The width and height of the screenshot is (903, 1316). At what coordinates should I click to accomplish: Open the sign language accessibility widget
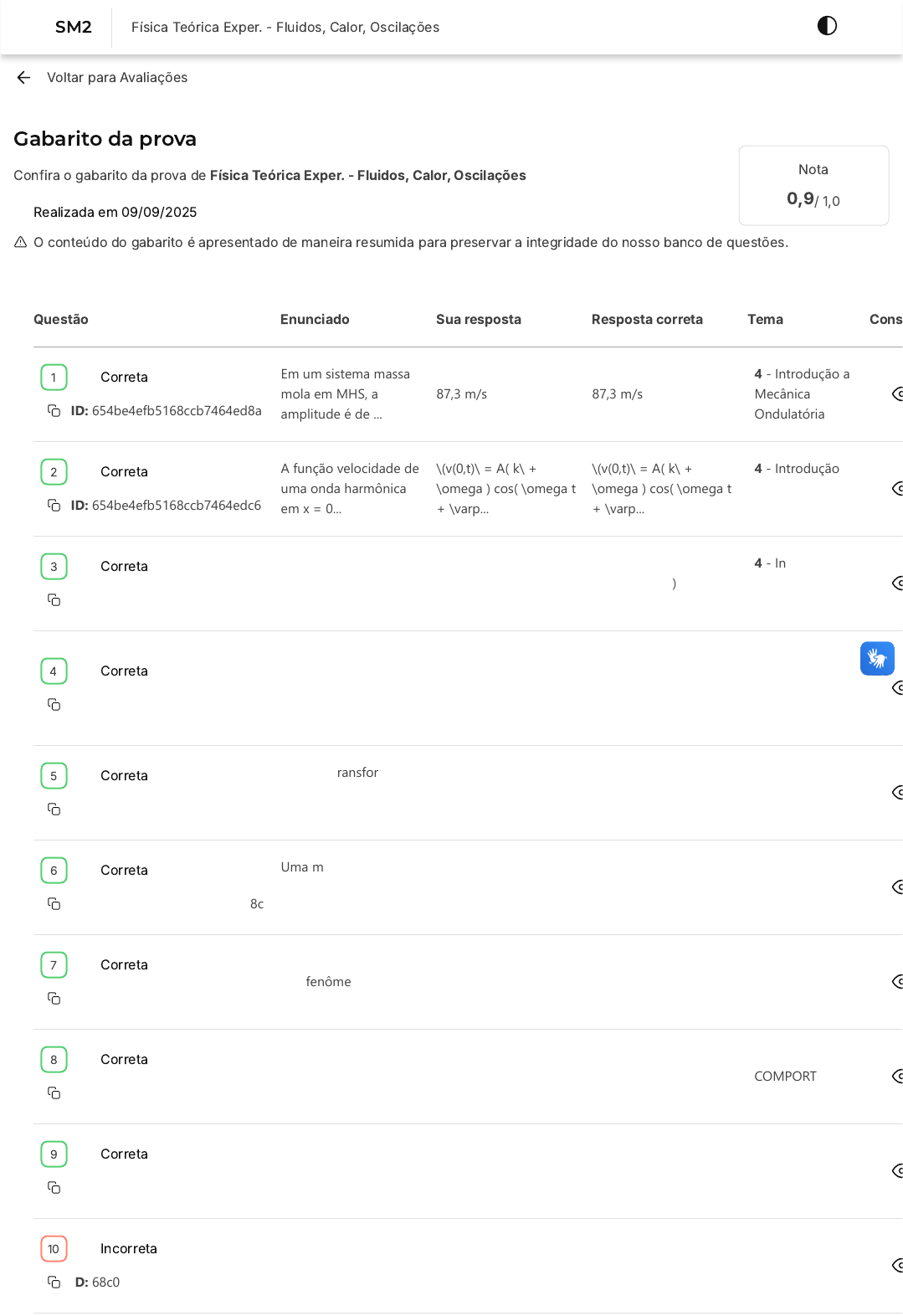877,659
